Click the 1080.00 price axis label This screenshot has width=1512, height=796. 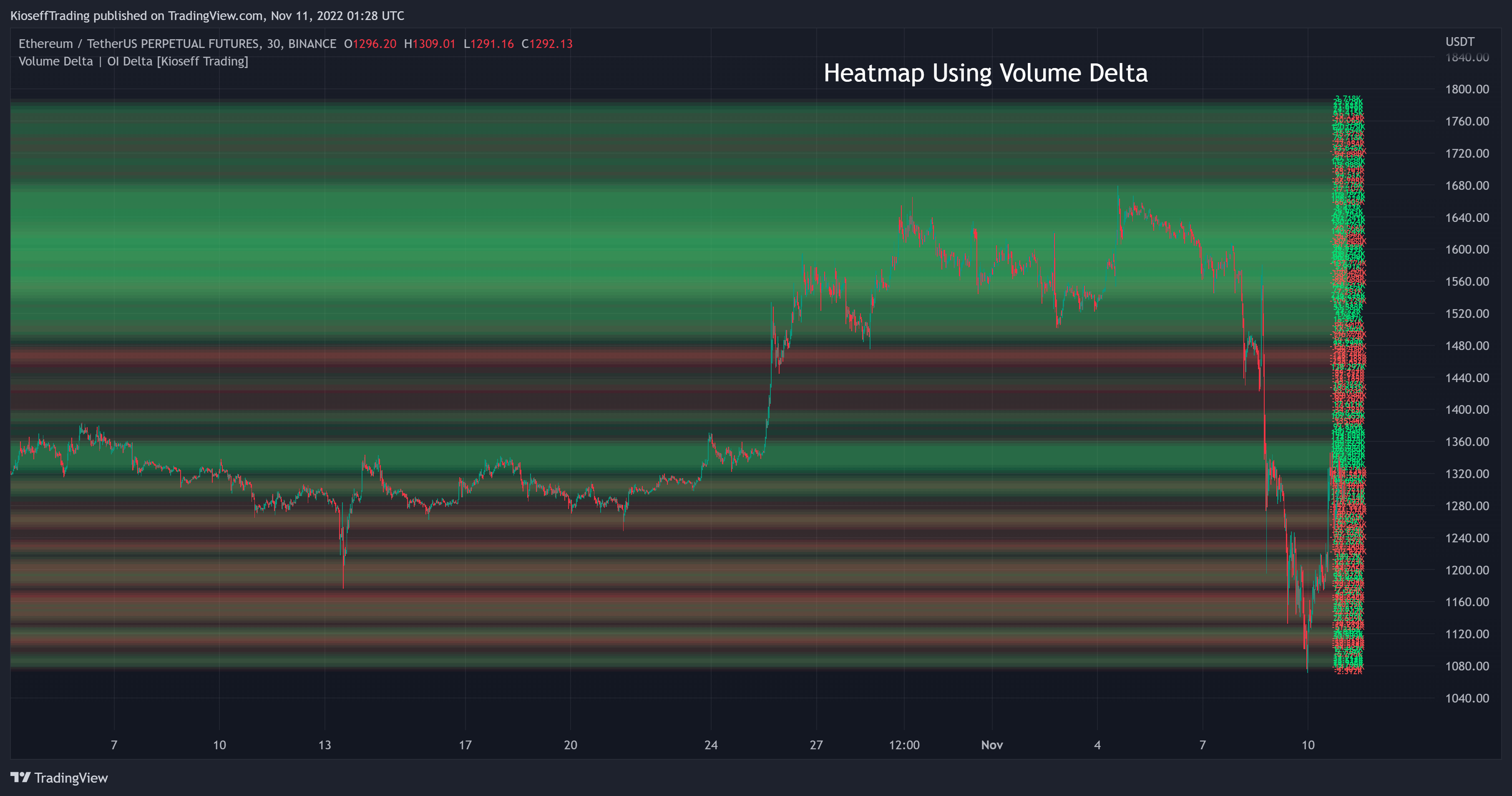[x=1467, y=666]
